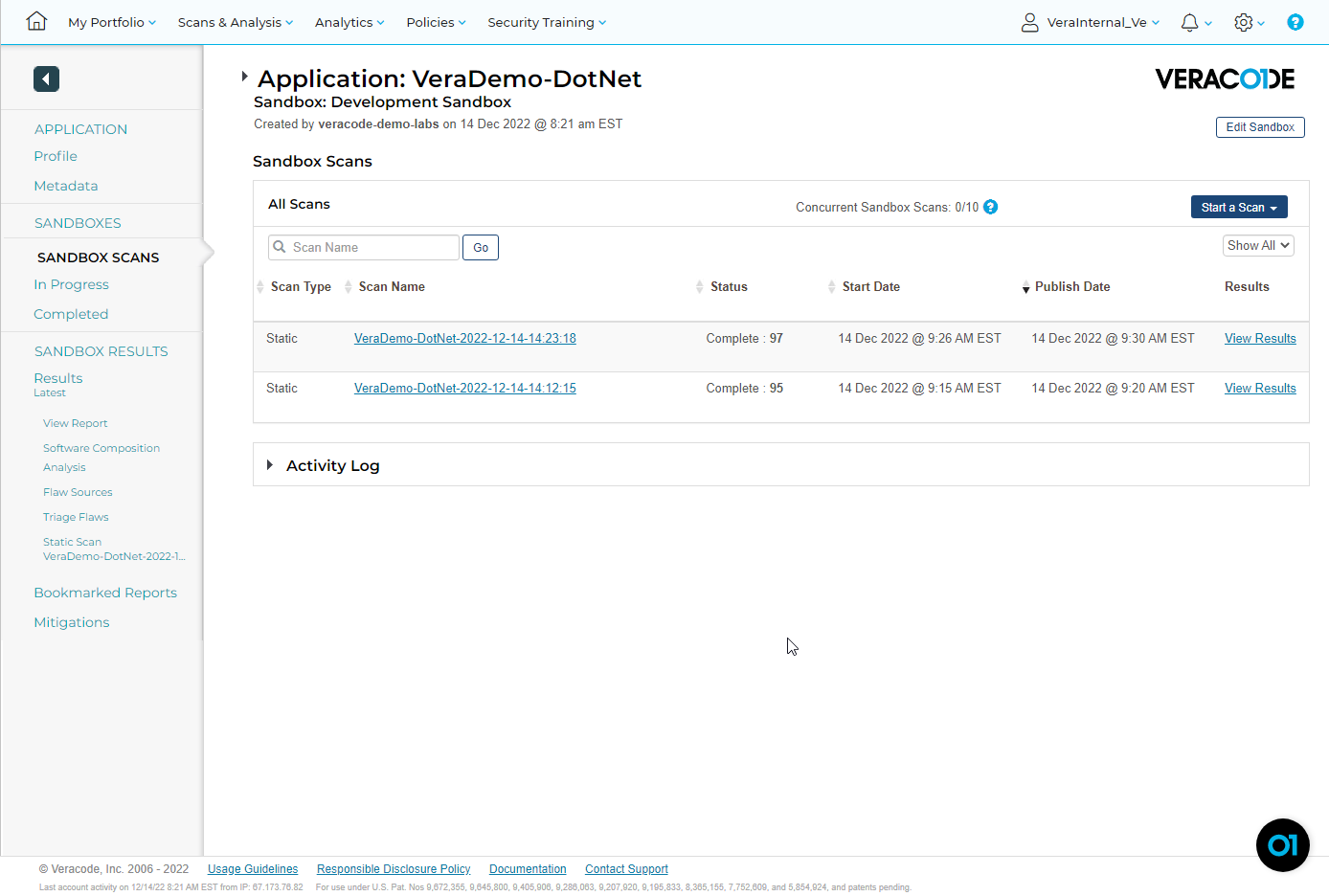This screenshot has width=1329, height=896.
Task: Open the help question mark icon
Action: click(1295, 22)
